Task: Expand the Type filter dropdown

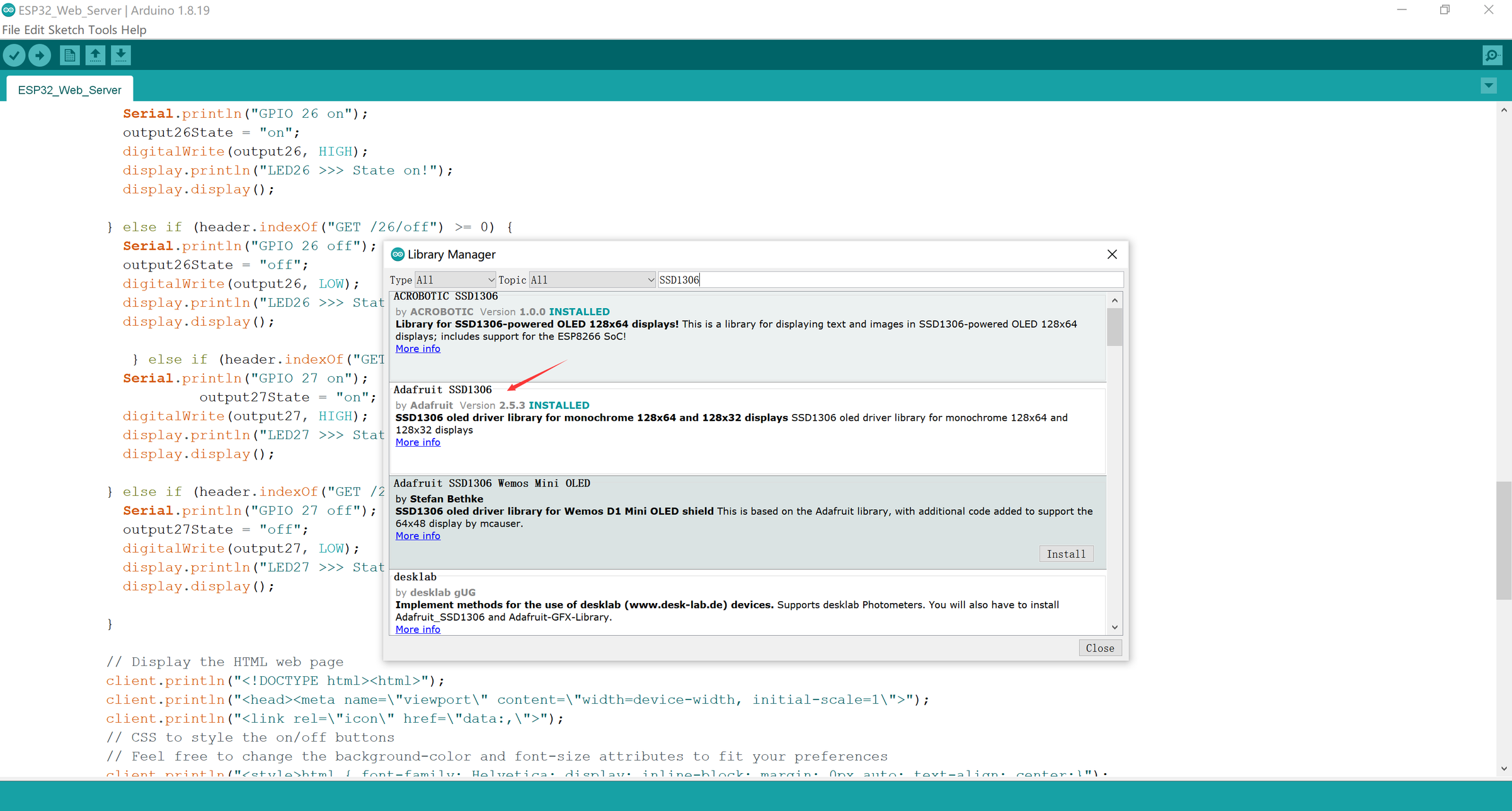Action: pos(455,280)
